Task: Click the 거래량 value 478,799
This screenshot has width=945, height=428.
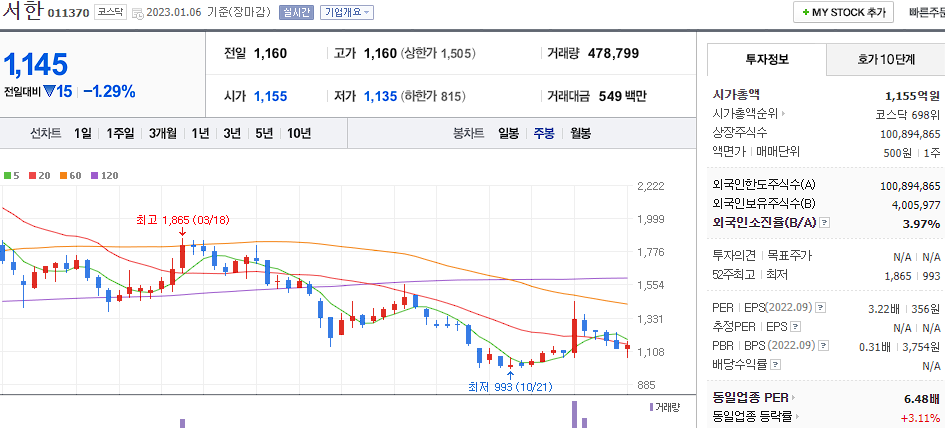Action: click(613, 53)
